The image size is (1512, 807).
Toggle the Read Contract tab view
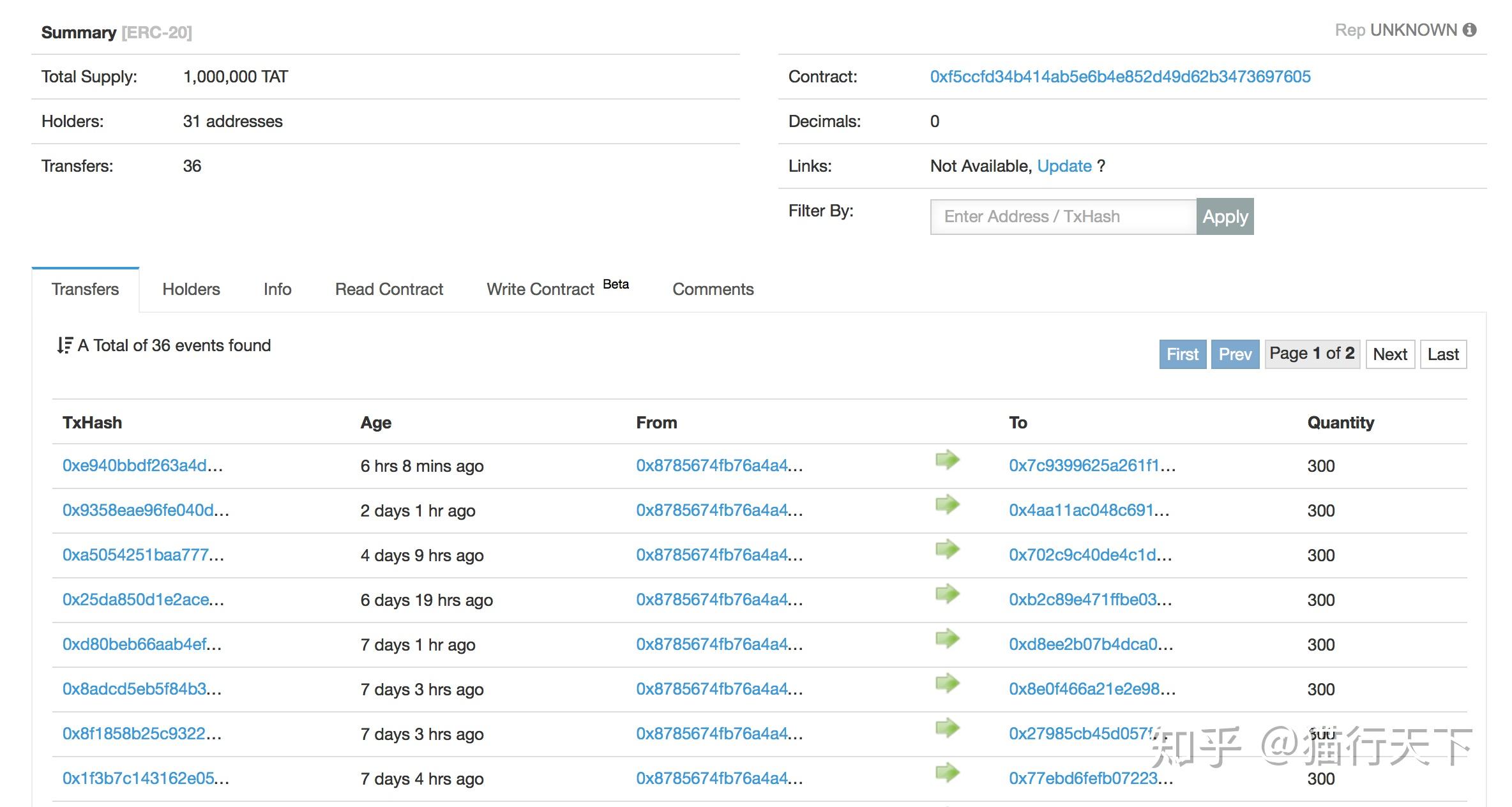pyautogui.click(x=389, y=289)
